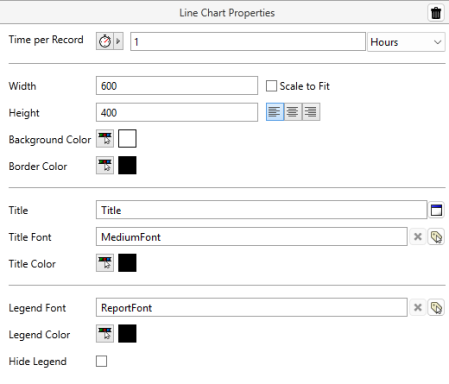This screenshot has width=449, height=384.
Task: Click the Height input field
Action: click(177, 112)
